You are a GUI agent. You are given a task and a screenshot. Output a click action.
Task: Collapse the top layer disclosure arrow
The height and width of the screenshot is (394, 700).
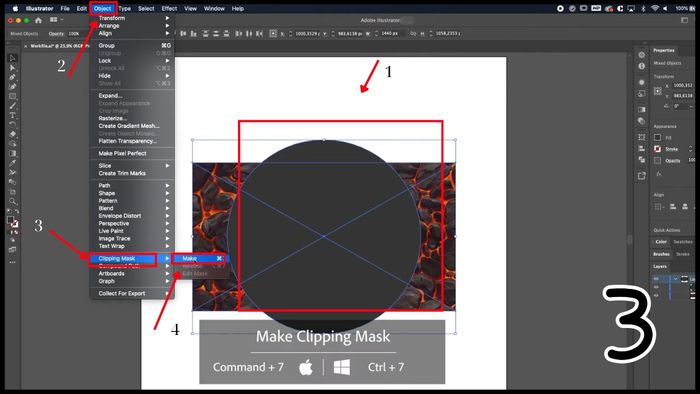676,279
